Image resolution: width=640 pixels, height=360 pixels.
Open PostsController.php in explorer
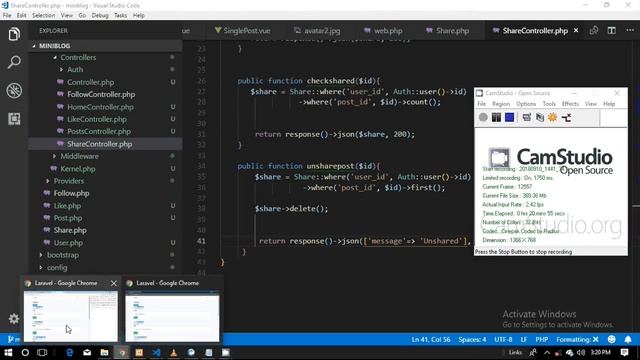pos(99,131)
